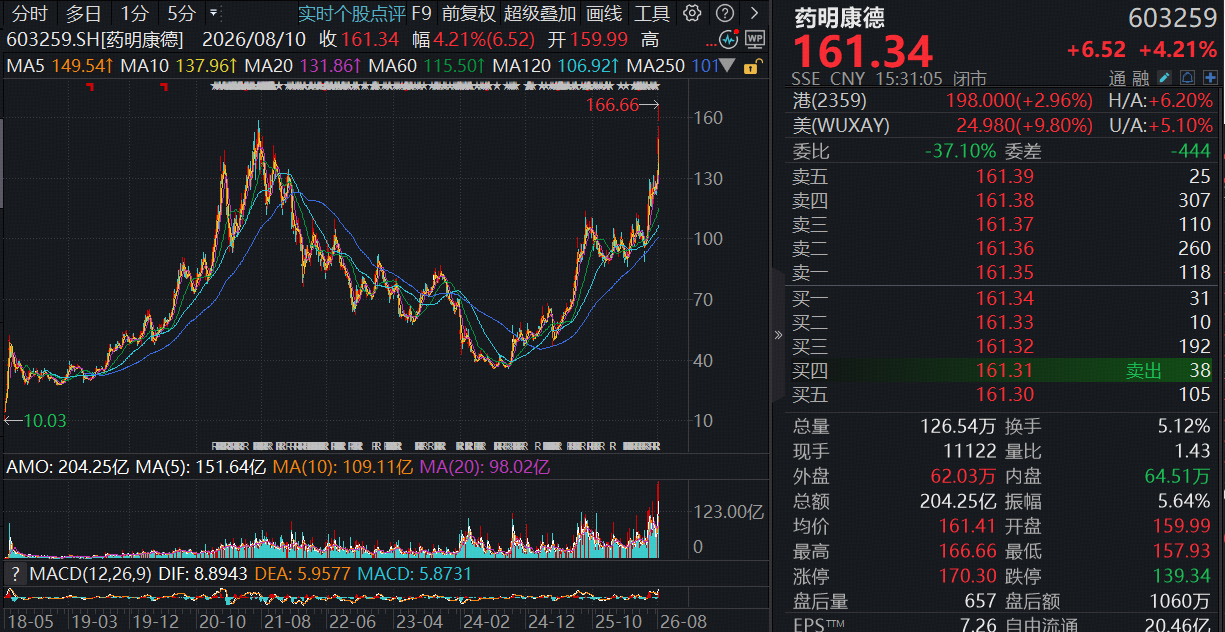Screen dimensions: 1225x632
Task: Click the 外盘 62.03万 value
Action: coord(963,477)
